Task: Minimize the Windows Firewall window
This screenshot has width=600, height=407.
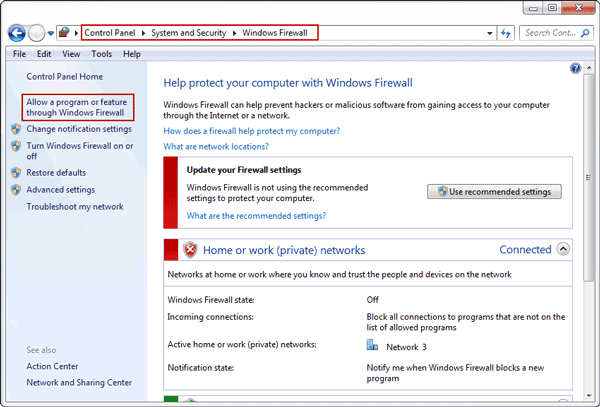Action: pos(534,8)
